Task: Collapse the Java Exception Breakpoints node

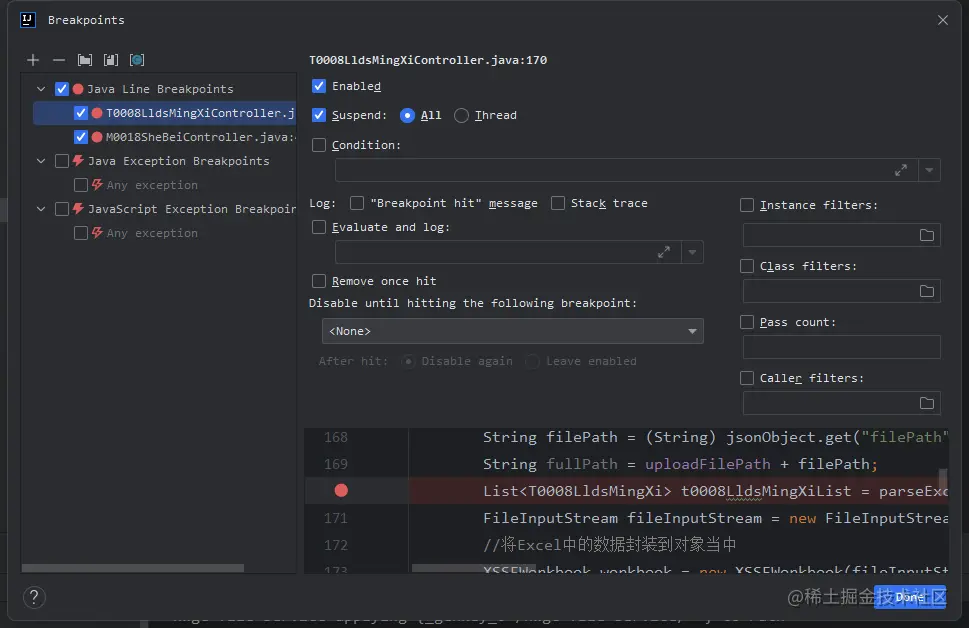Action: click(41, 161)
